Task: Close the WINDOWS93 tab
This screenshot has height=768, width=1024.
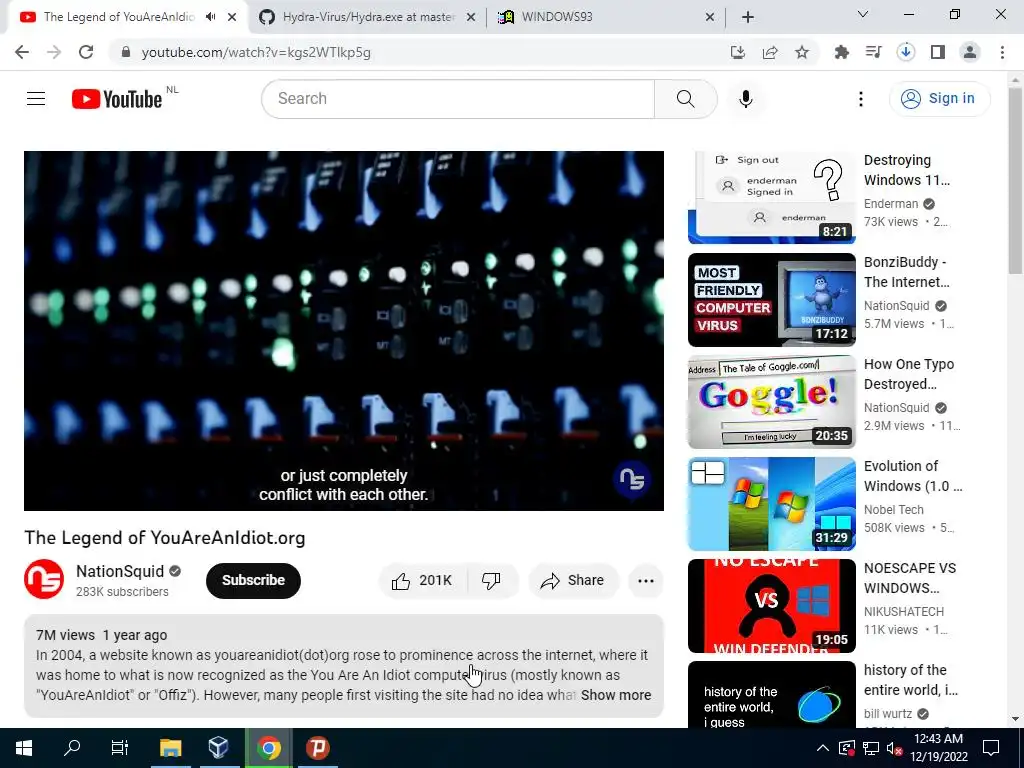Action: click(710, 18)
